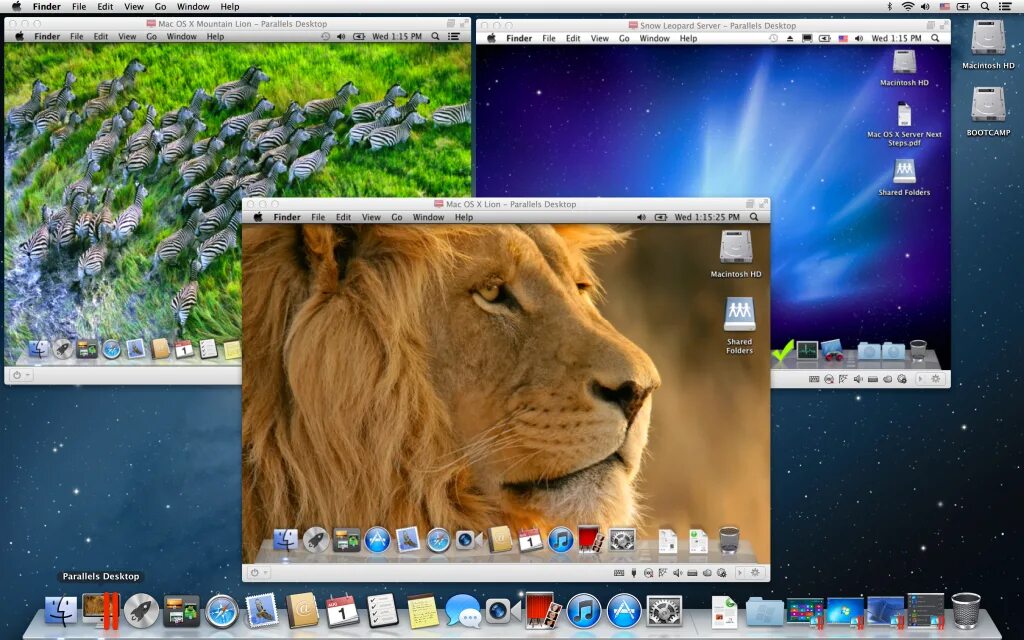
Task: Open Safari in the Lion VM Dock
Action: pyautogui.click(x=438, y=540)
